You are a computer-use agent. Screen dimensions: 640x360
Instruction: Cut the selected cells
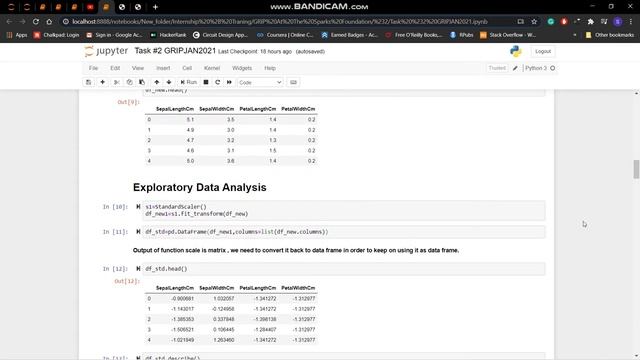[x=117, y=82]
